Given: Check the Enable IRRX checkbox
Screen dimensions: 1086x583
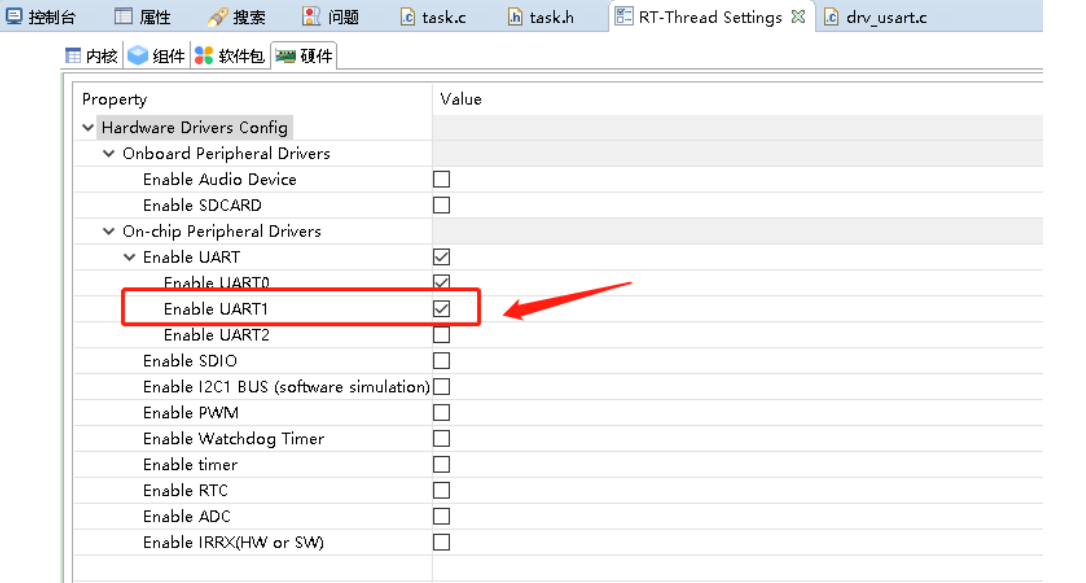Looking at the screenshot, I should pos(441,542).
